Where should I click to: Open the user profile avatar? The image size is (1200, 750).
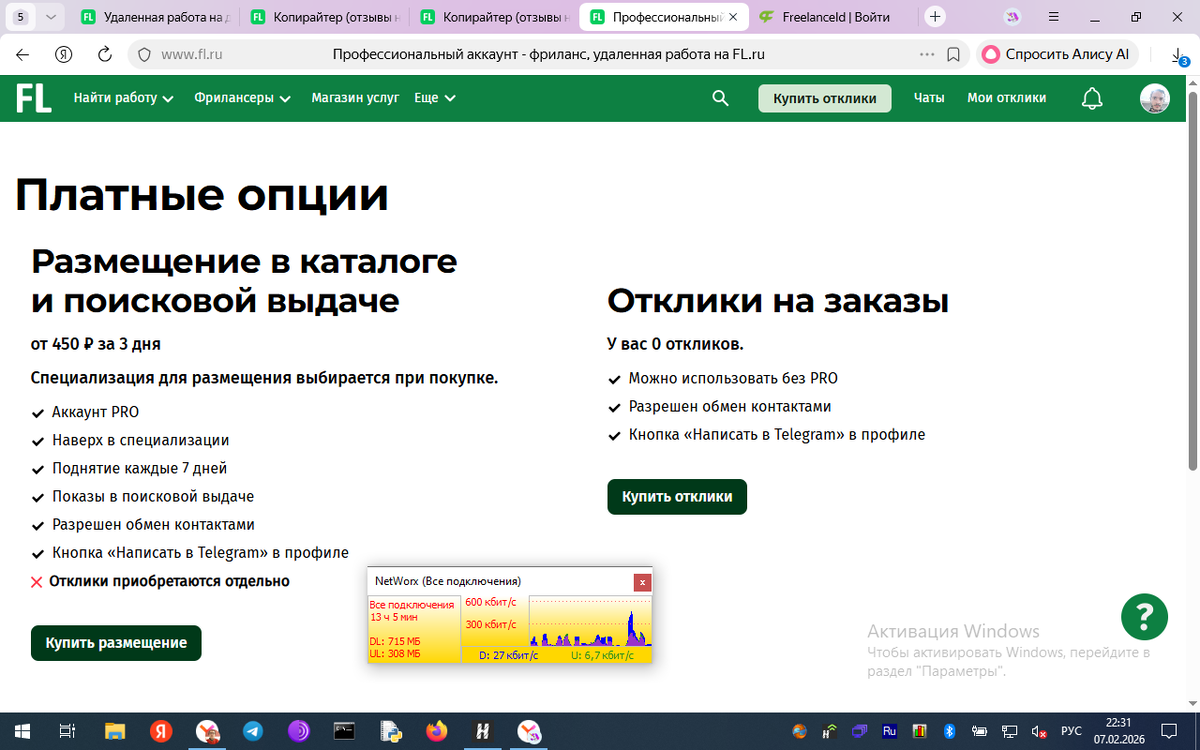click(x=1155, y=98)
